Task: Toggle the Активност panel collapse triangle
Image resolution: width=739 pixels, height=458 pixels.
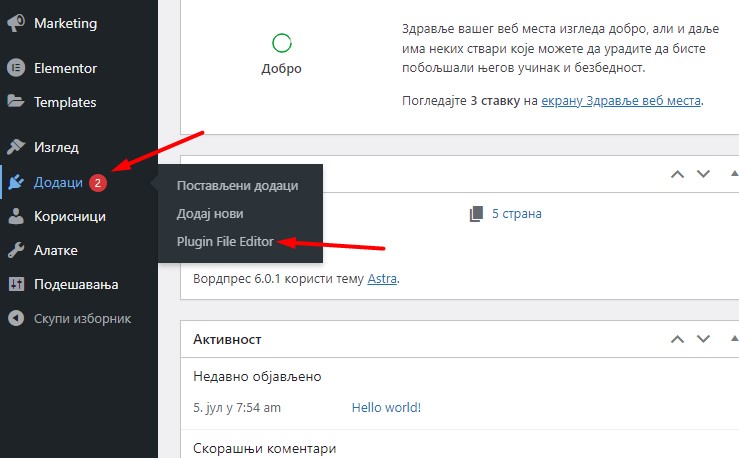Action: point(734,338)
